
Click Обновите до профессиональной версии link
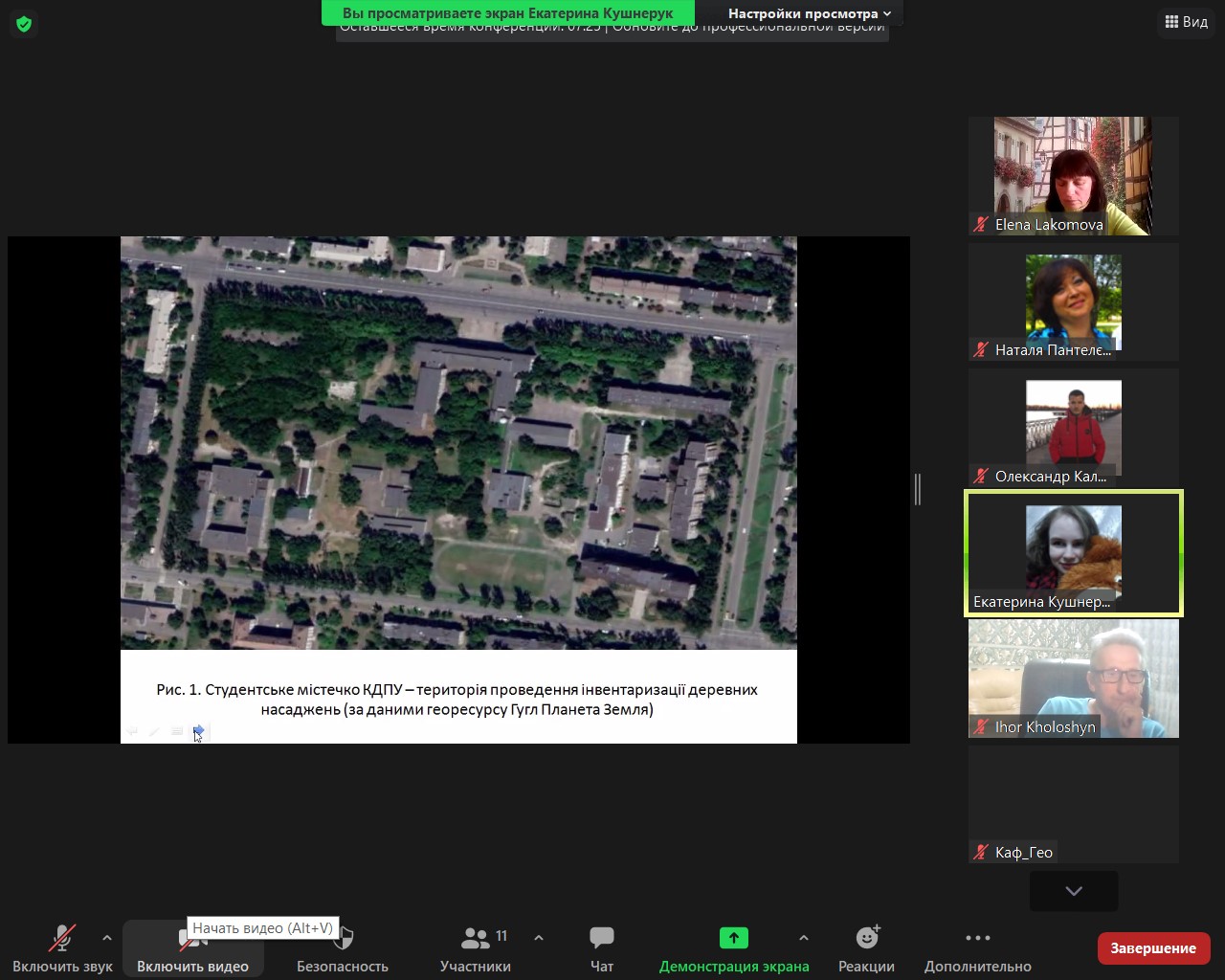[748, 28]
